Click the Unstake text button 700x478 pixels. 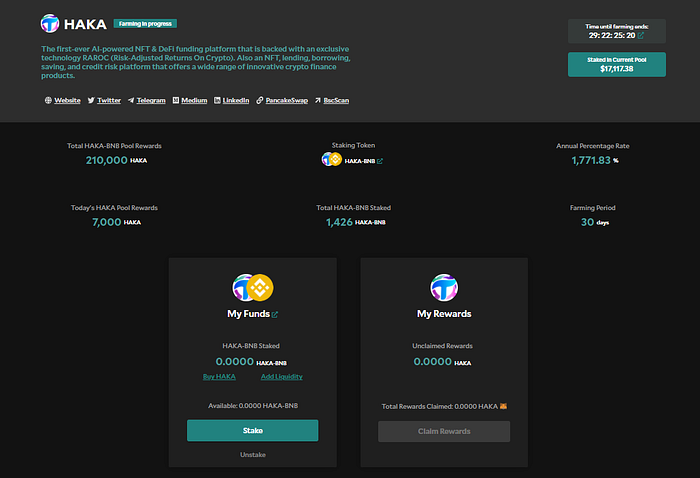pyautogui.click(x=252, y=454)
